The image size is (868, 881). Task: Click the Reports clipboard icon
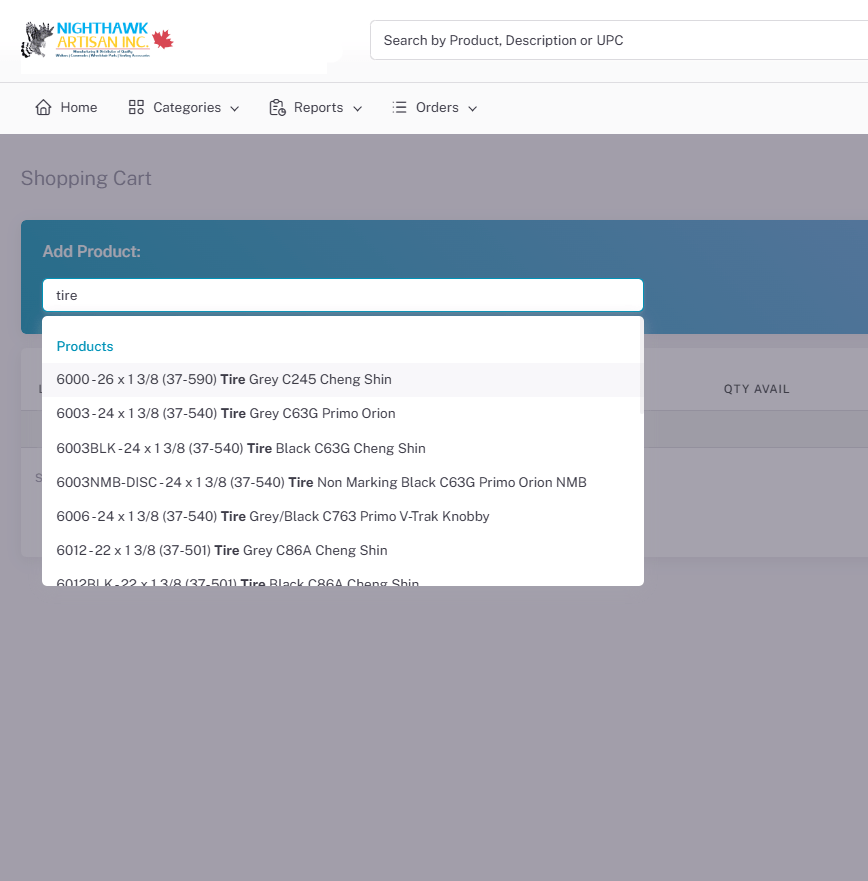pos(277,107)
